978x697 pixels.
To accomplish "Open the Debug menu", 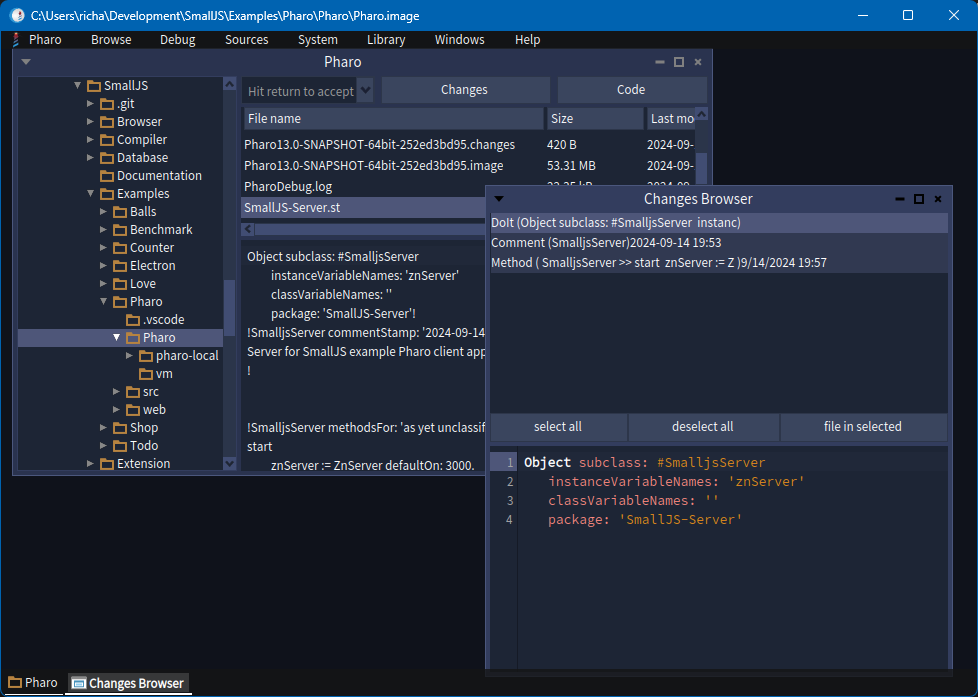I will [x=178, y=40].
